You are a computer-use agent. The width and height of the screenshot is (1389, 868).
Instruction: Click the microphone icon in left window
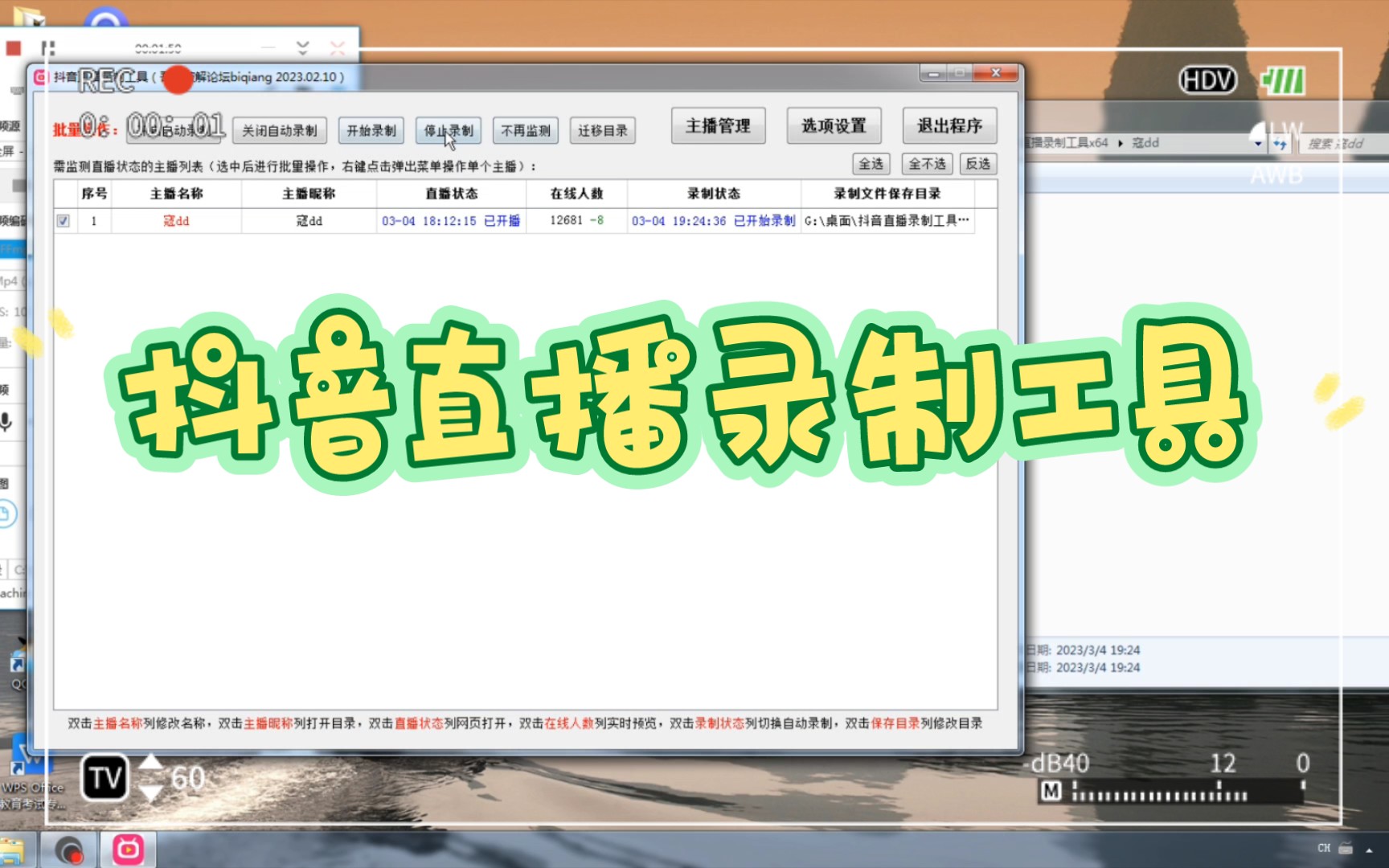[6, 421]
